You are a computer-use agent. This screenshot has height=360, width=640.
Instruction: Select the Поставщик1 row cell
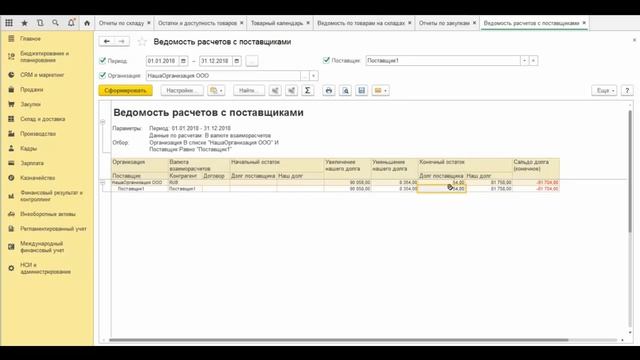pos(140,189)
